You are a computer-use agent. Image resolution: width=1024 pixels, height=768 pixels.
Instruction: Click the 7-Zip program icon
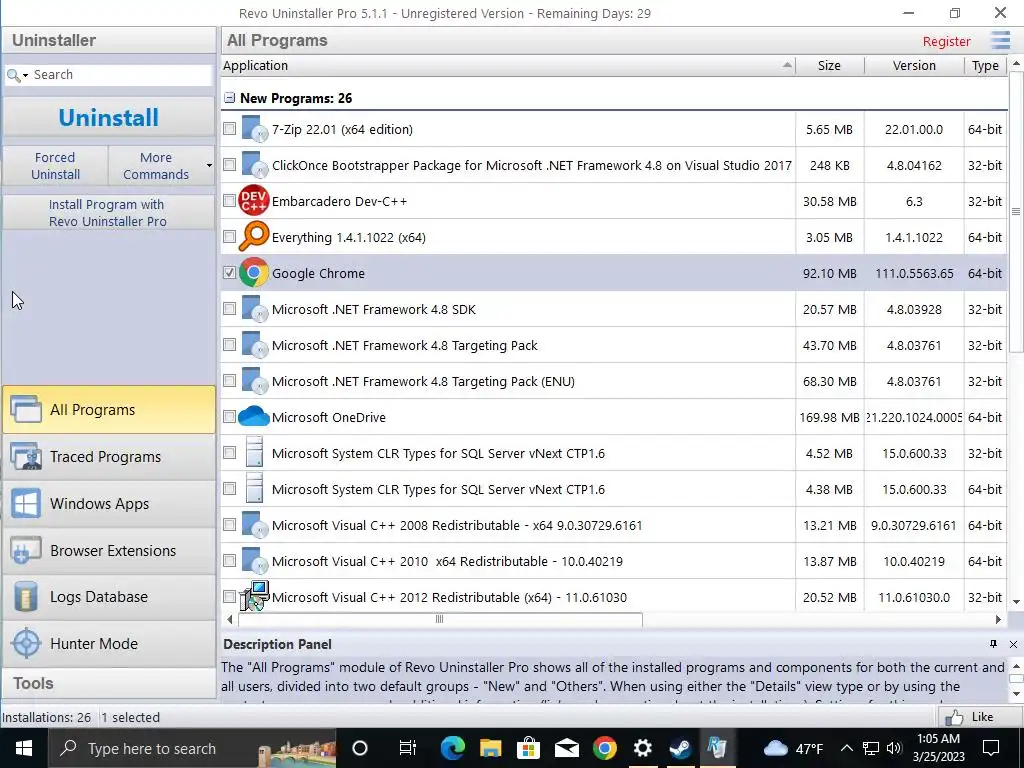(x=255, y=129)
